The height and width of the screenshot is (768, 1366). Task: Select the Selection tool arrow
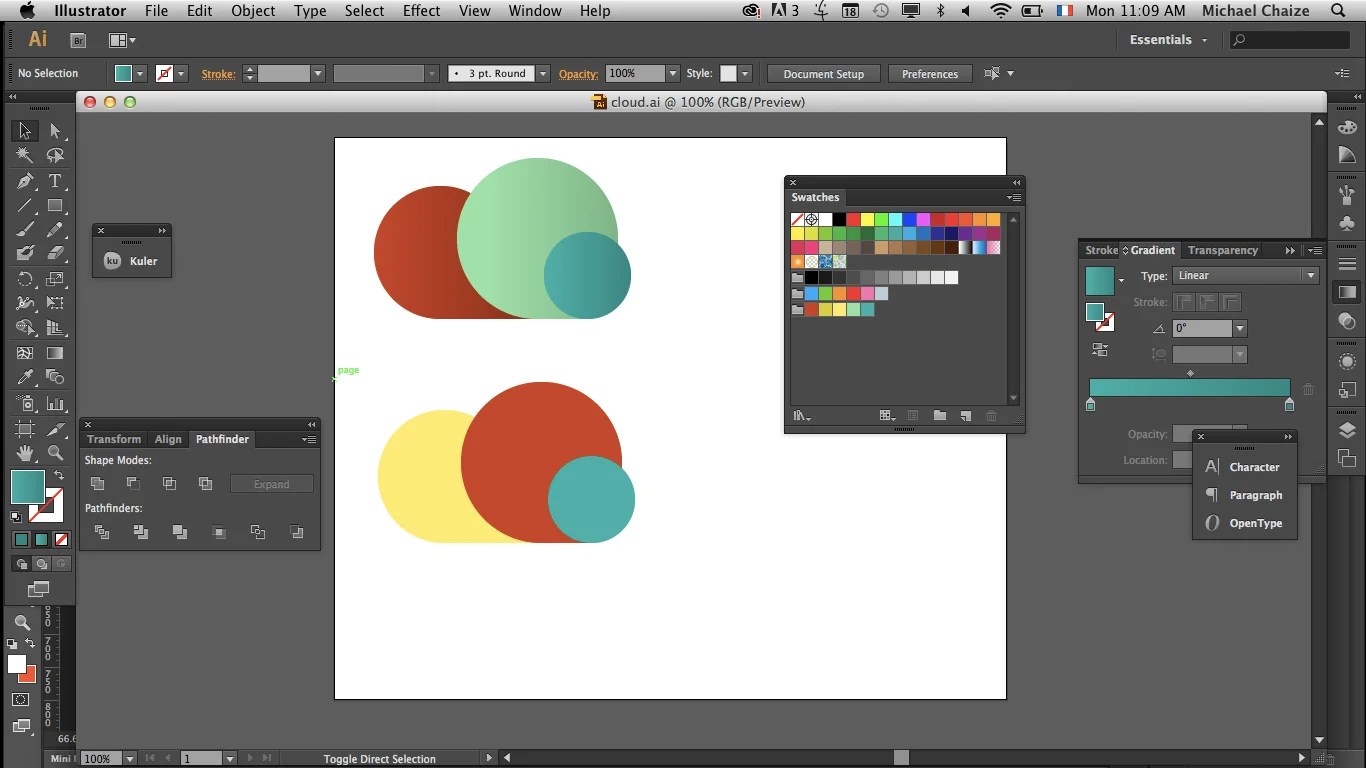click(24, 130)
